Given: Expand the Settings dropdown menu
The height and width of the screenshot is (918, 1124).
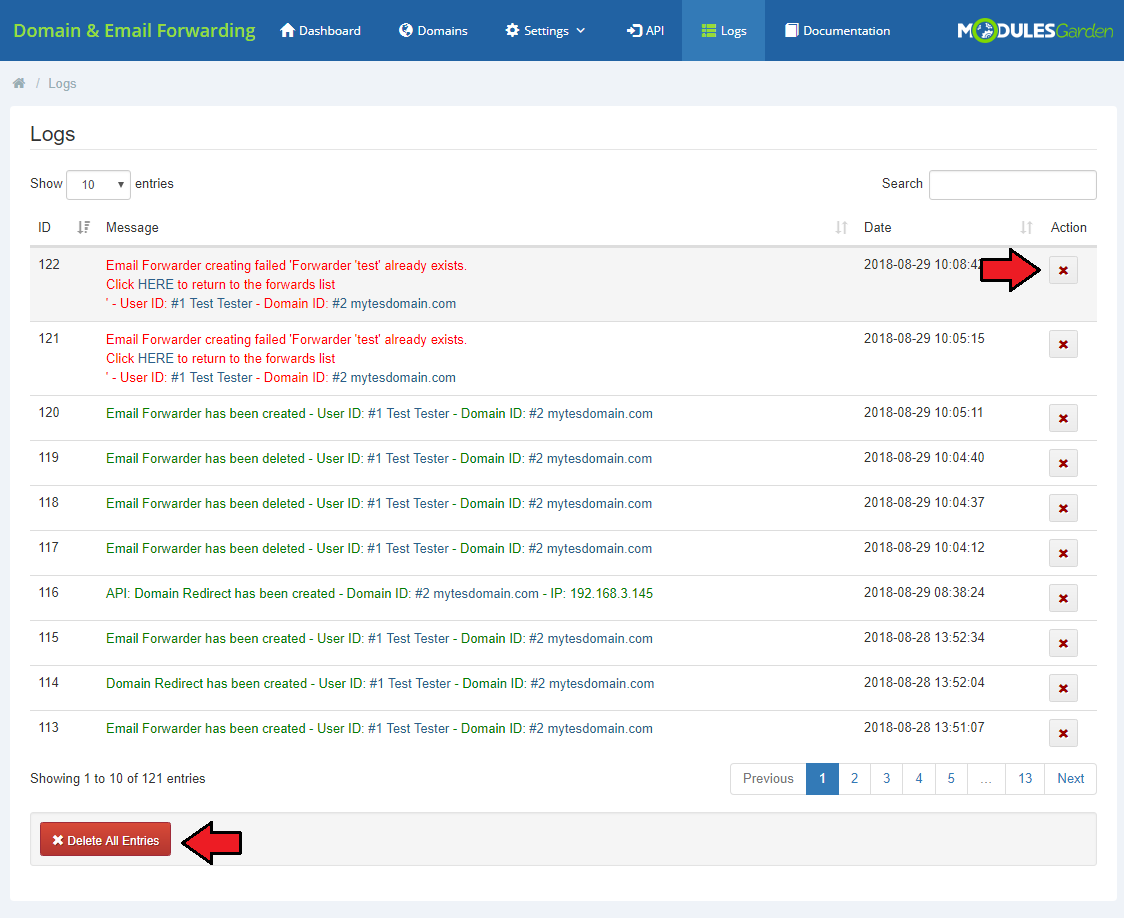Looking at the screenshot, I should click(x=546, y=31).
